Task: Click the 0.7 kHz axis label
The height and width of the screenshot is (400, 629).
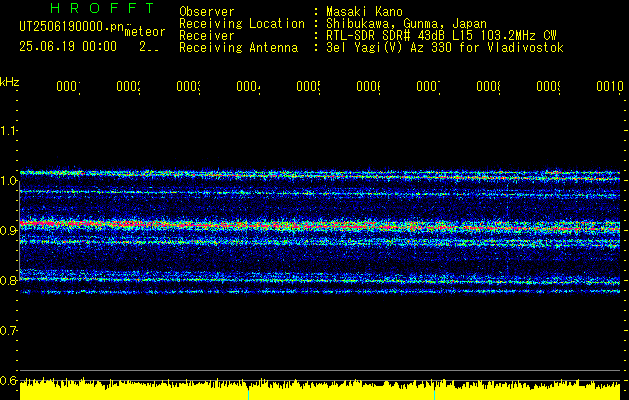Action: [x=8, y=331]
